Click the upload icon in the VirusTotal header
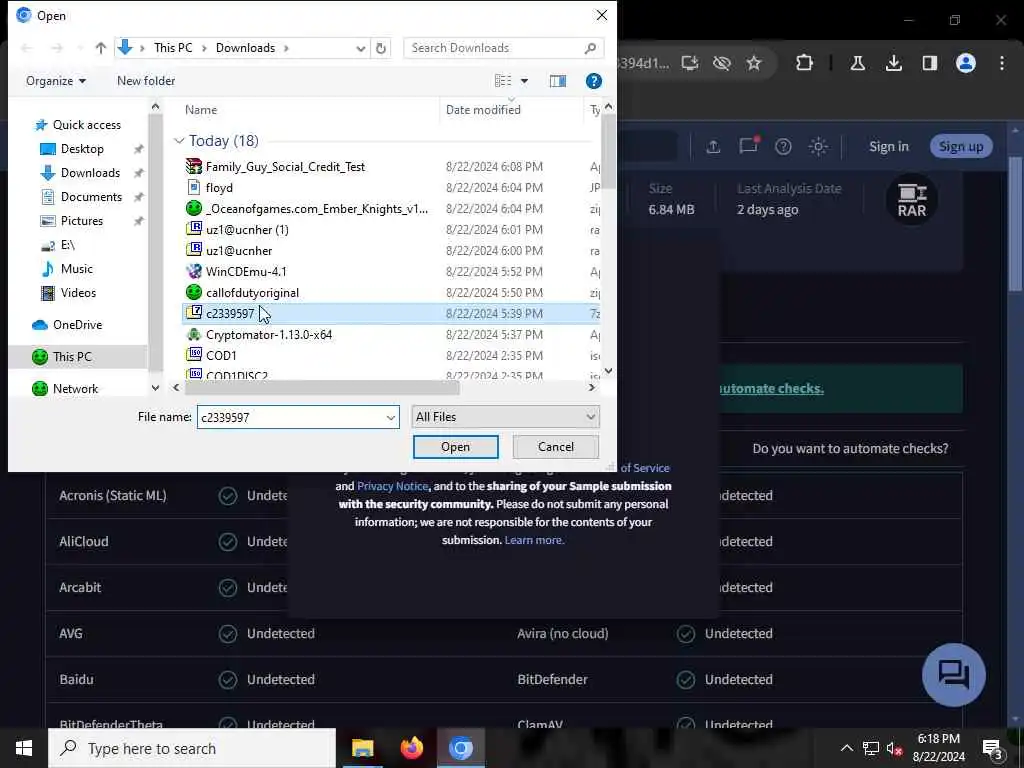 pos(713,146)
